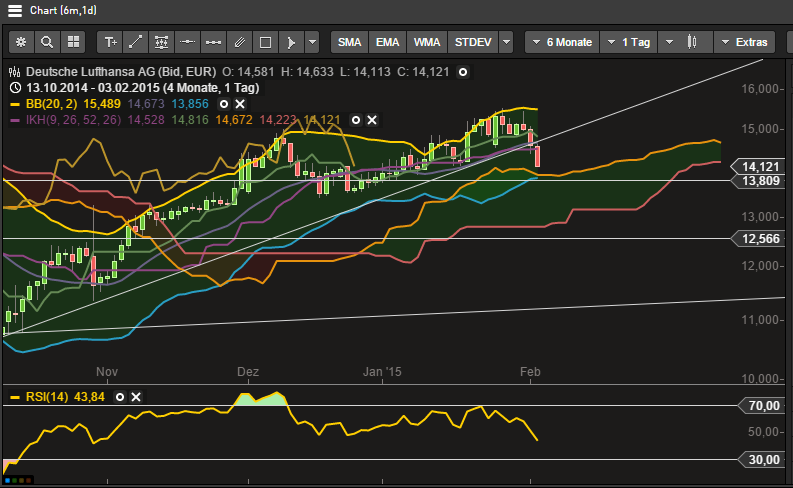793x488 pixels.
Task: Click the yellow BB color marker
Action: click(15, 104)
